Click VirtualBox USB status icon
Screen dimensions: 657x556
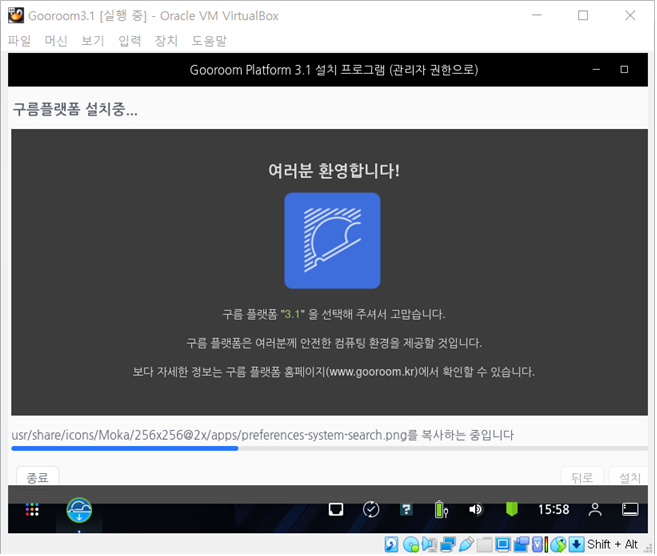(x=466, y=544)
